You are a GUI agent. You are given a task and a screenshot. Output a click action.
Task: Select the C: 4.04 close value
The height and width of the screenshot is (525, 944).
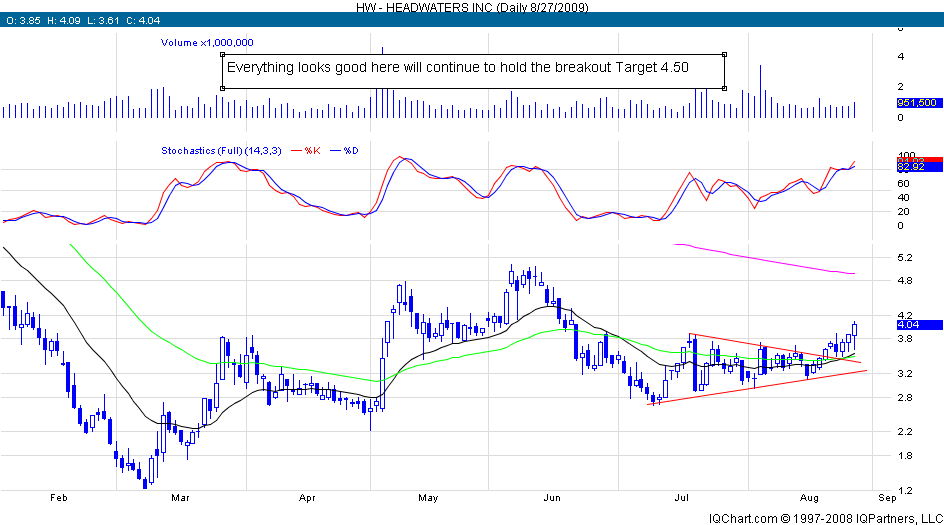point(143,20)
